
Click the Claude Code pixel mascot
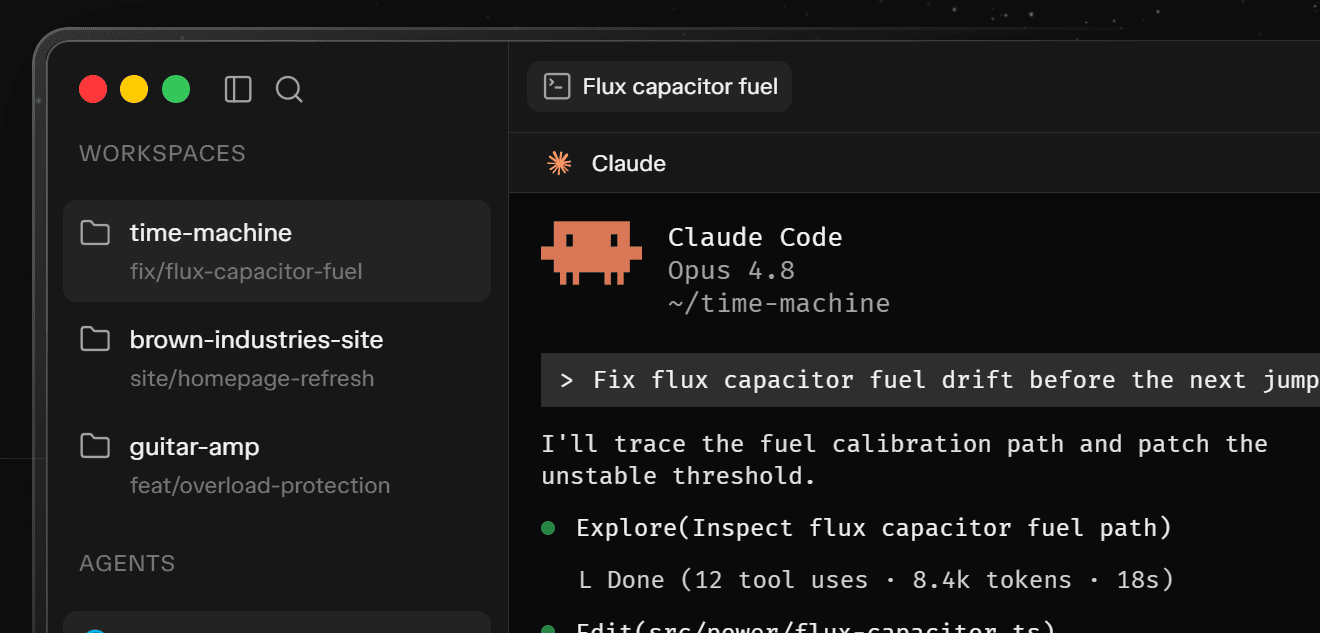tap(591, 253)
